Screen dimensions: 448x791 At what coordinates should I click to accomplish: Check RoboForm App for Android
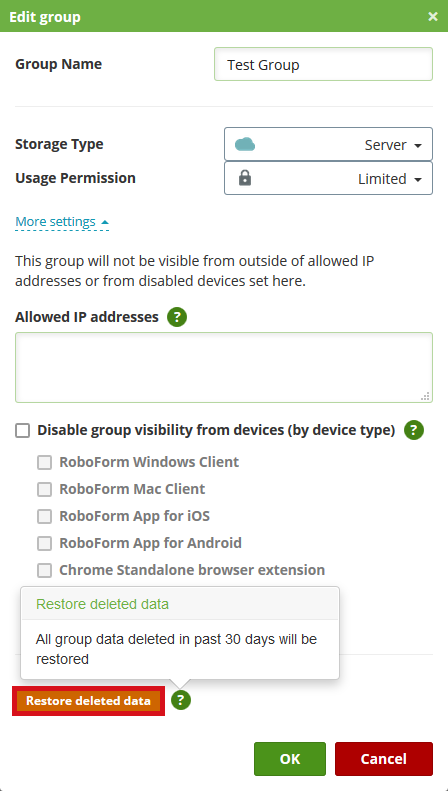pyautogui.click(x=44, y=543)
